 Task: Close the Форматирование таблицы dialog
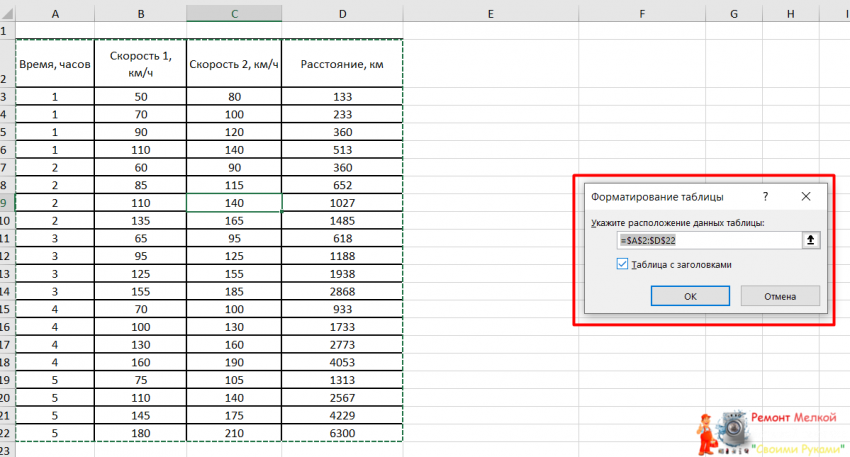[805, 198]
